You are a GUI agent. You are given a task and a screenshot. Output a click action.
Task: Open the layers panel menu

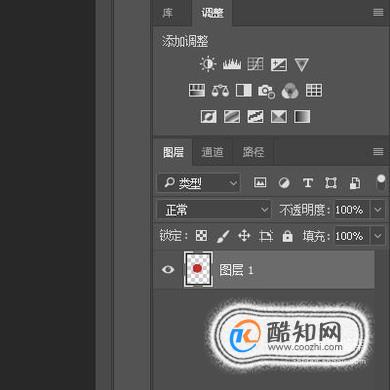378,152
